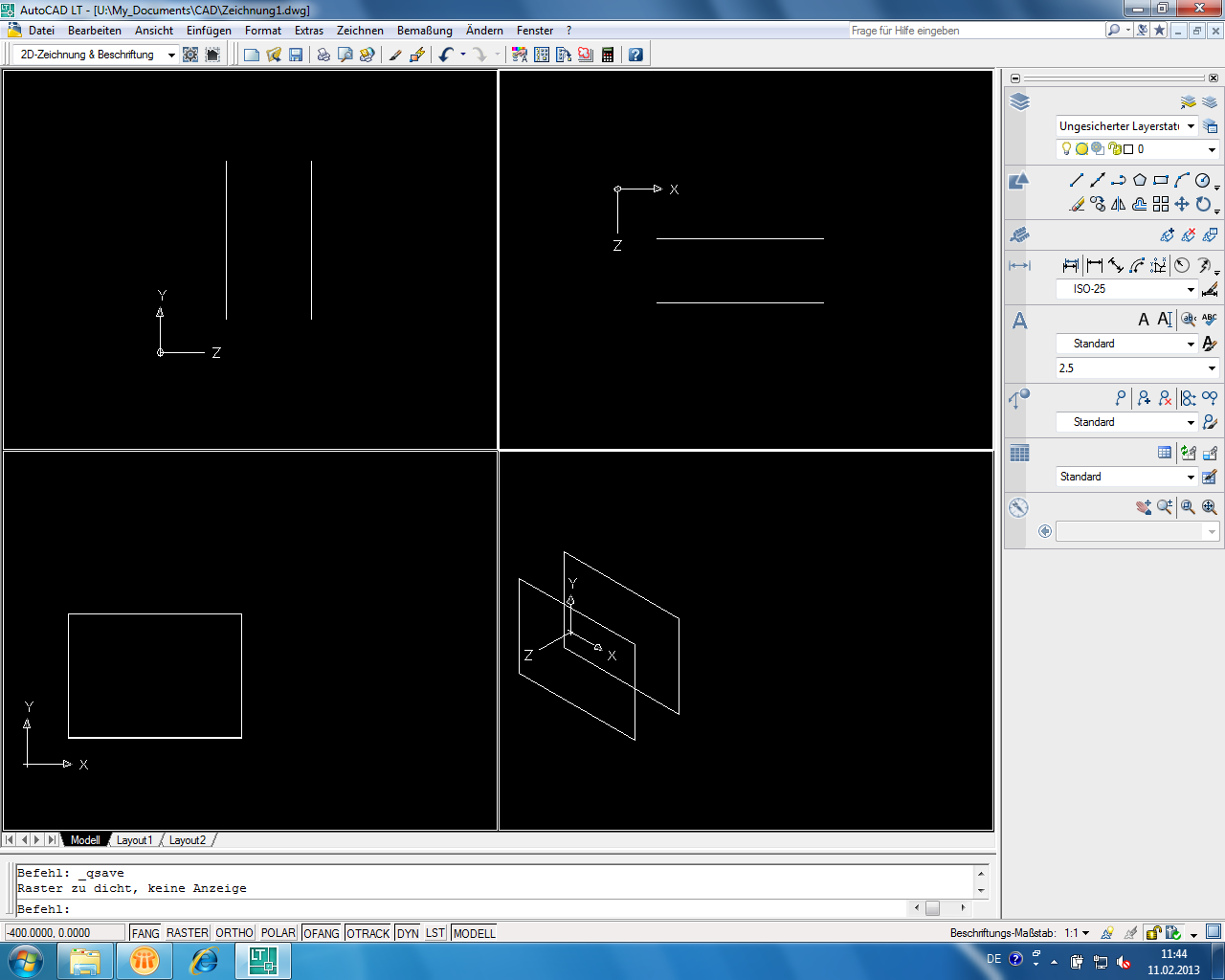Screen dimensions: 1225x980
Task: Open the text style Standard dropdown
Action: coord(1126,344)
